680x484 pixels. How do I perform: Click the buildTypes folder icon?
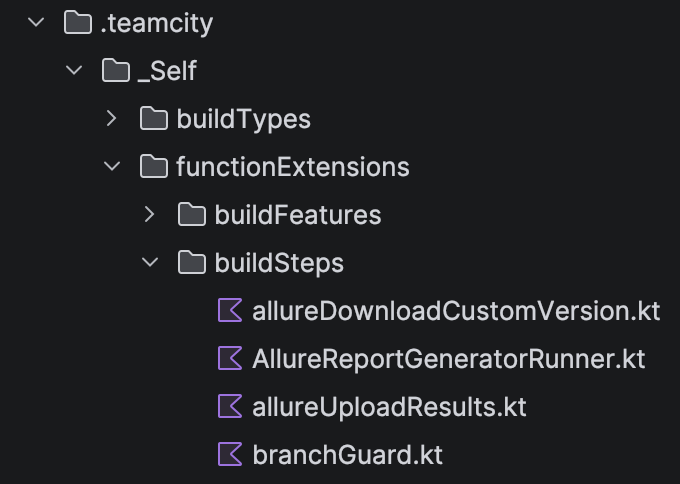[x=154, y=118]
